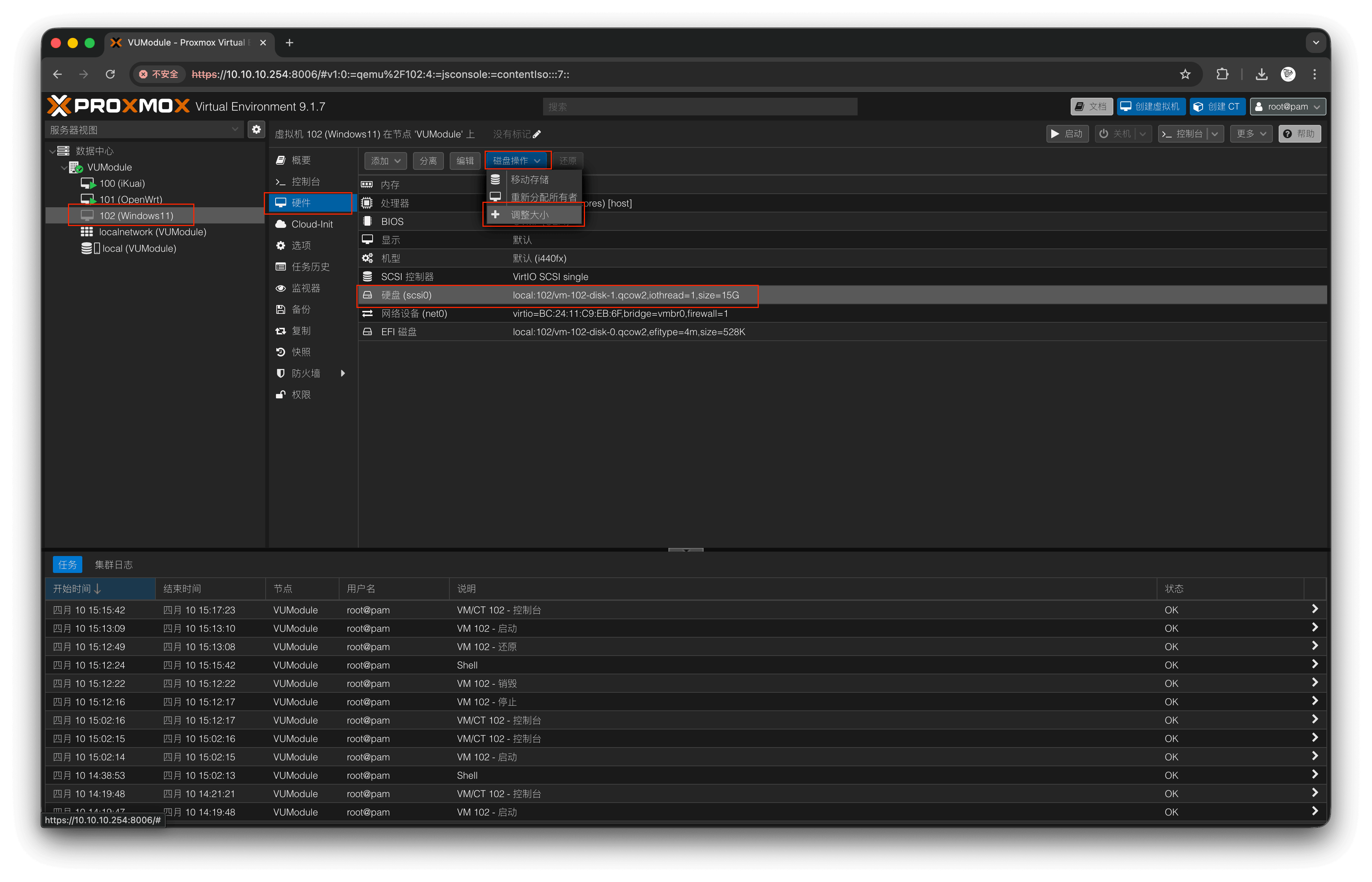
Task: Reload the page with the refresh icon
Action: (x=111, y=74)
